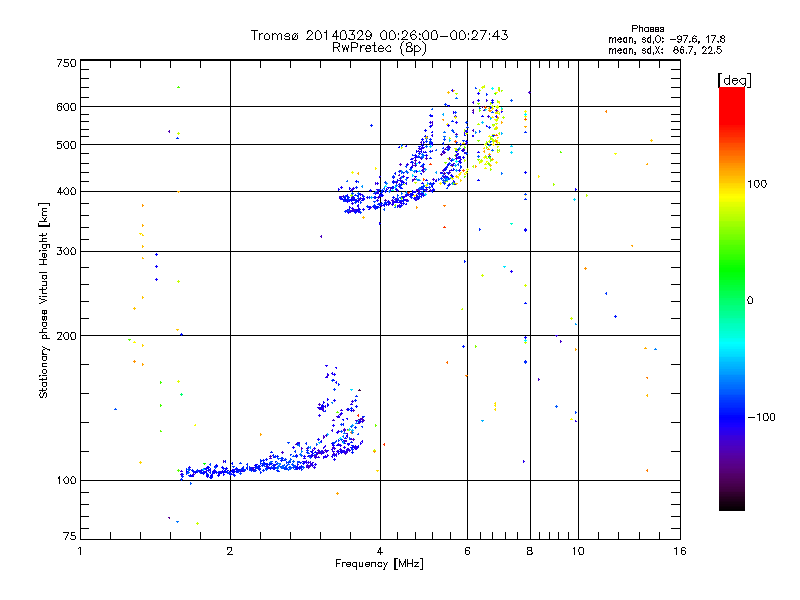Click the y-axis tick label '500'
800x600 pixels.
point(66,145)
